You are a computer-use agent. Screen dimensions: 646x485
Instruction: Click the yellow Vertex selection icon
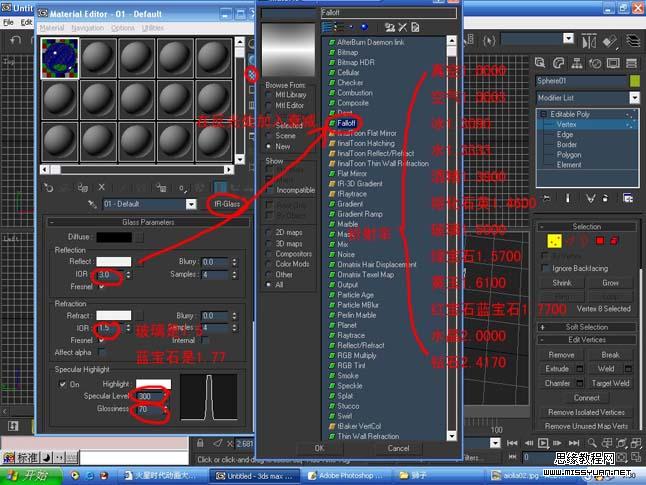(x=554, y=241)
